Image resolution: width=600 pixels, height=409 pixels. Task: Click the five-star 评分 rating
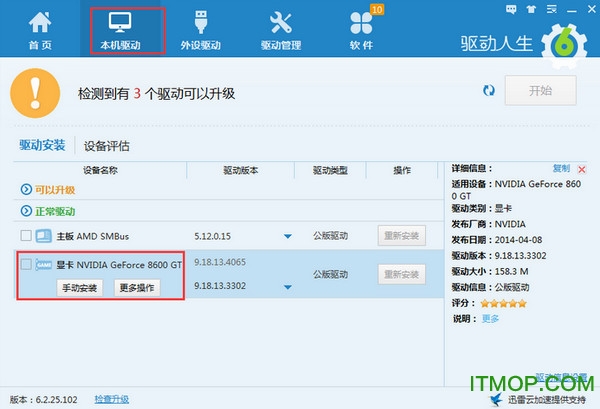pyautogui.click(x=503, y=304)
